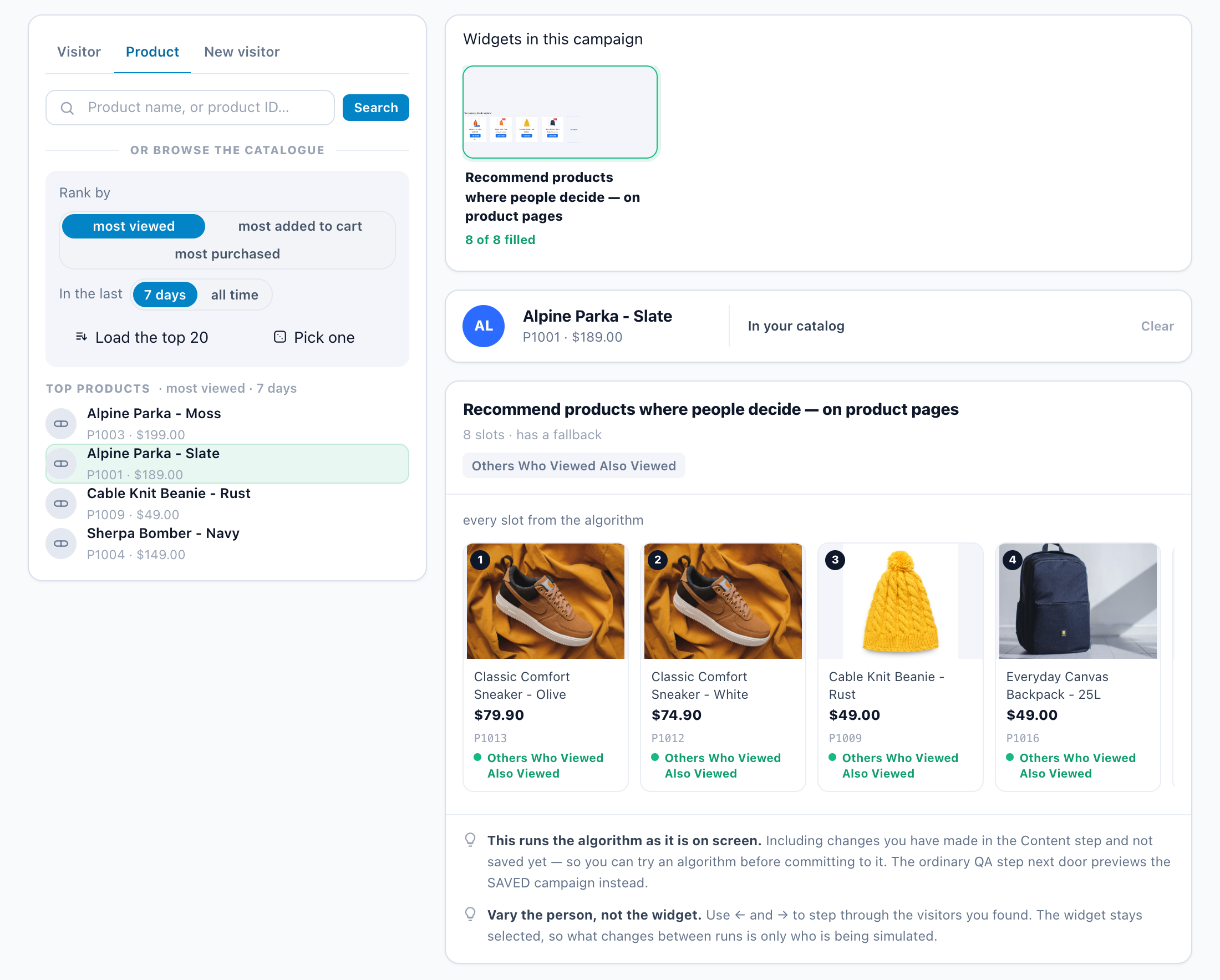Open the Cable Knit Beanie - Rust card image

pyautogui.click(x=900, y=601)
